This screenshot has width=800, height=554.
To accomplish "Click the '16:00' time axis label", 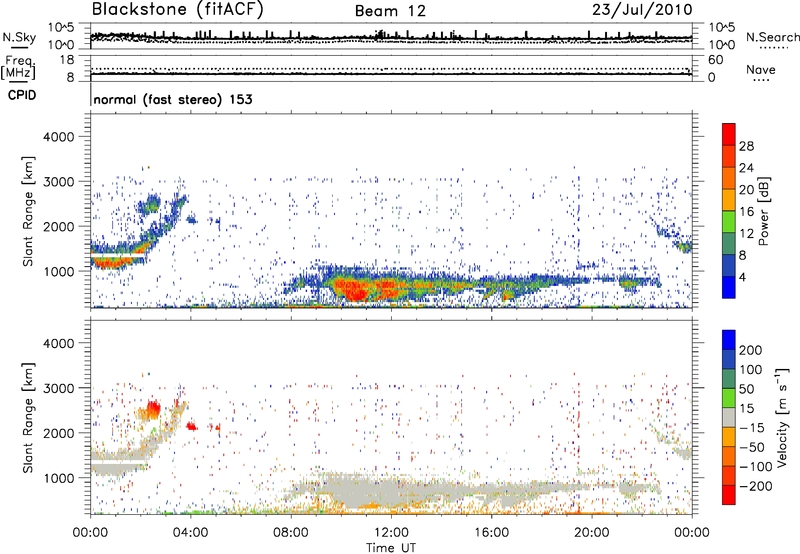I will [x=492, y=532].
